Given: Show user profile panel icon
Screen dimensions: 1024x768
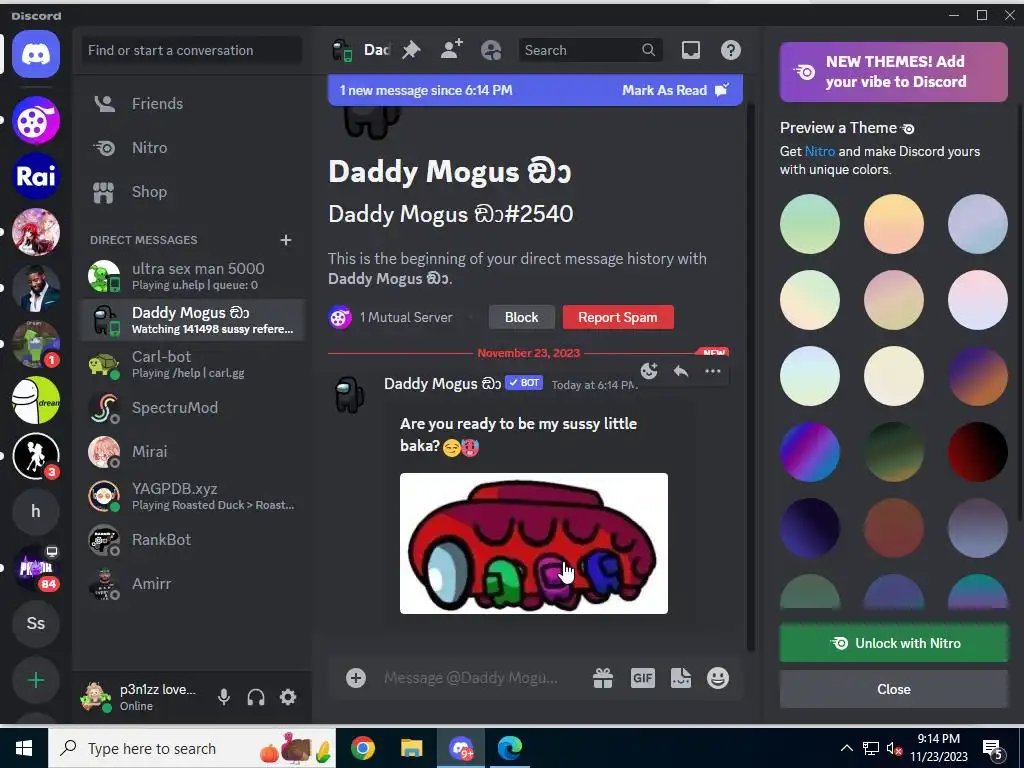Looking at the screenshot, I should click(x=491, y=50).
